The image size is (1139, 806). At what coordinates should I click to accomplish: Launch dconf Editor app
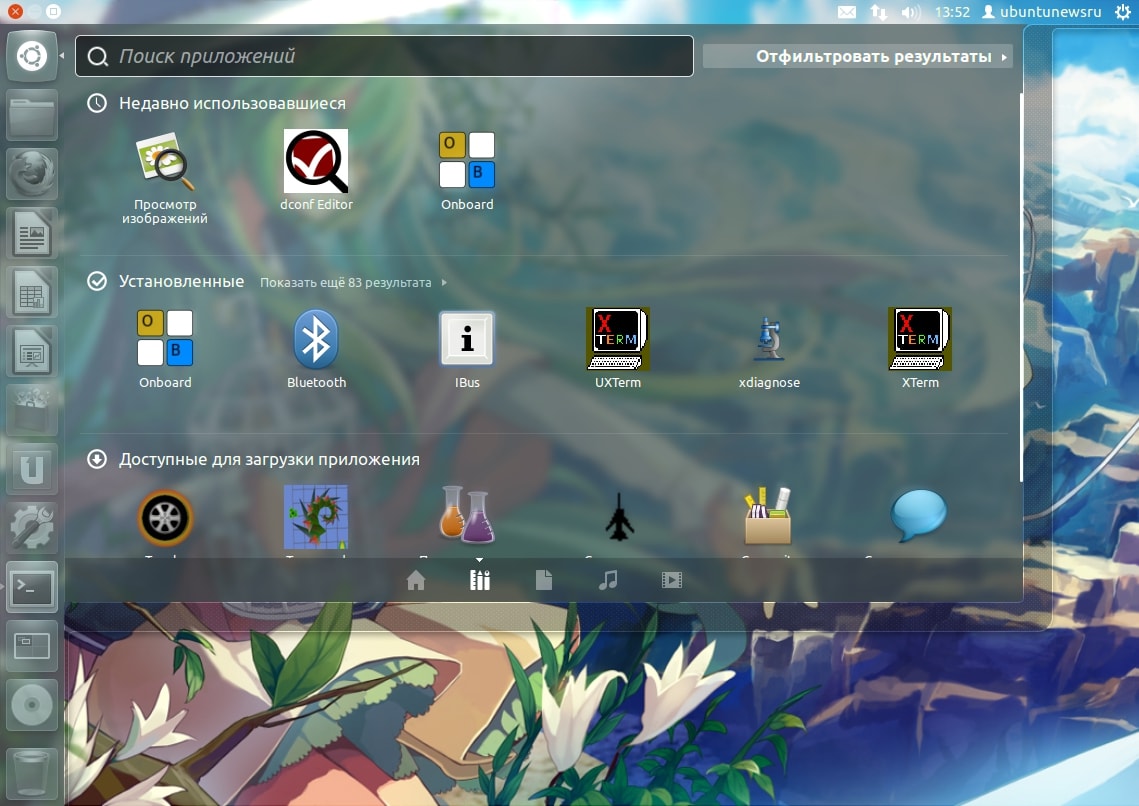[316, 171]
